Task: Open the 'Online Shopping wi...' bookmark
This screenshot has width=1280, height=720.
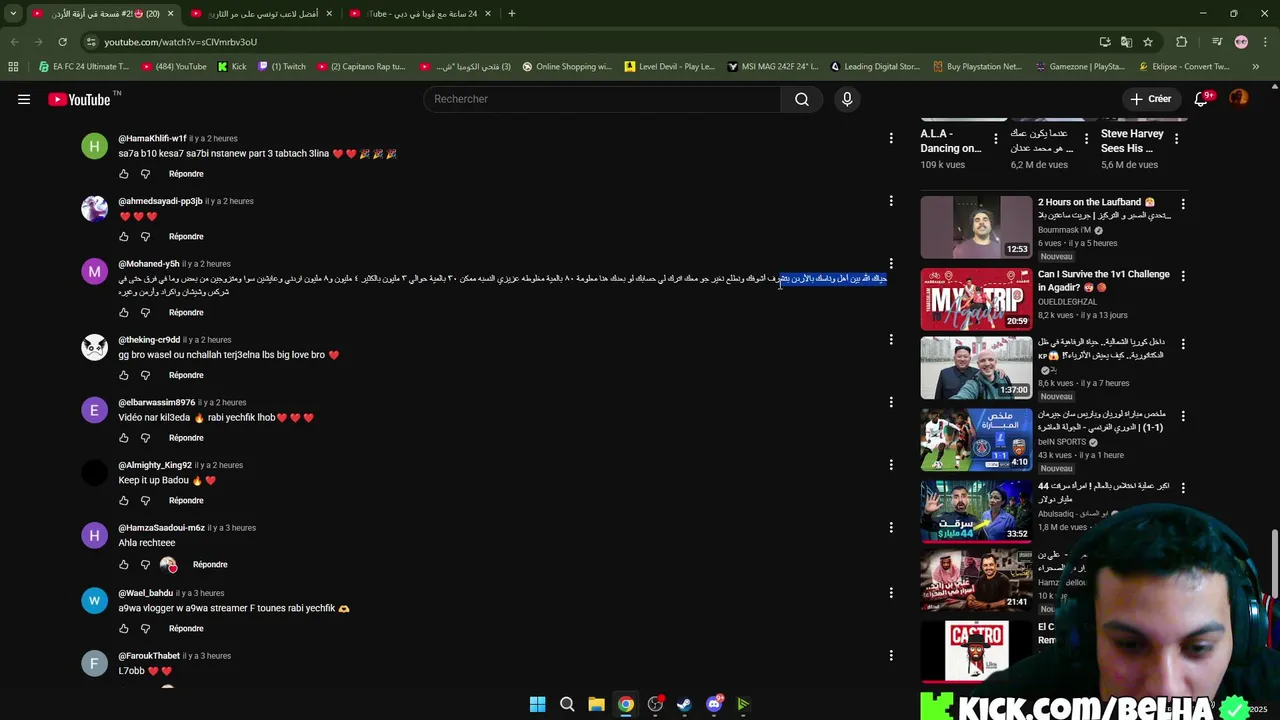Action: pos(566,67)
